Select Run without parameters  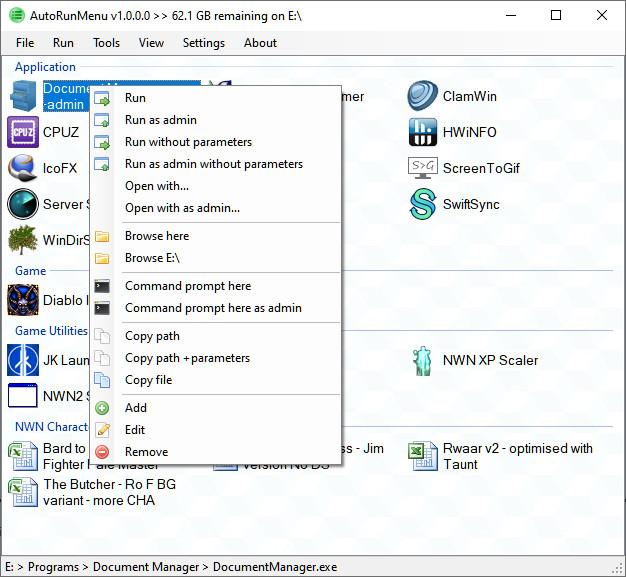pyautogui.click(x=216, y=142)
